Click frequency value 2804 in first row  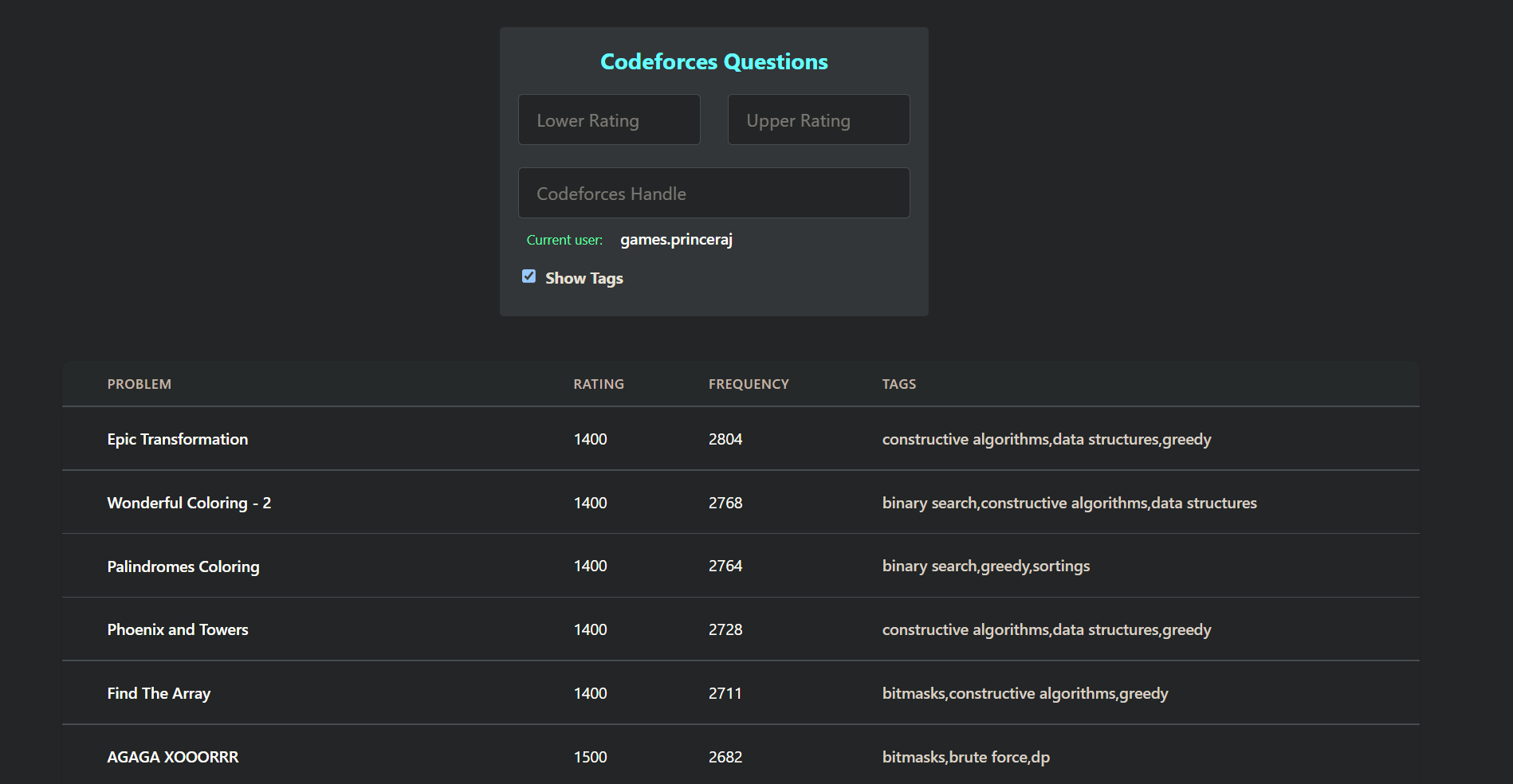(x=725, y=439)
